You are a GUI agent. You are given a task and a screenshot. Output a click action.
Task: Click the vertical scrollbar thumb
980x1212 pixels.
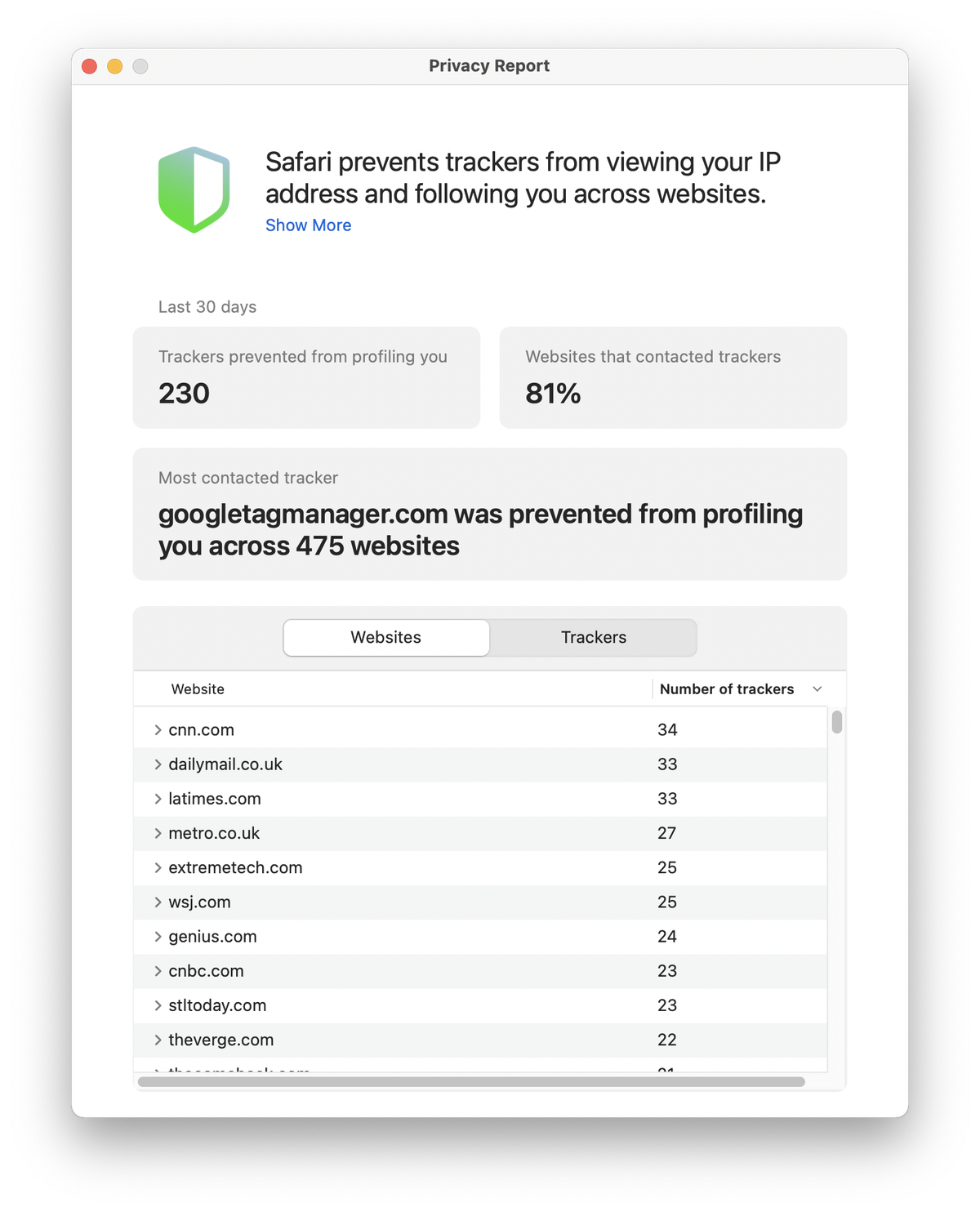click(x=837, y=722)
